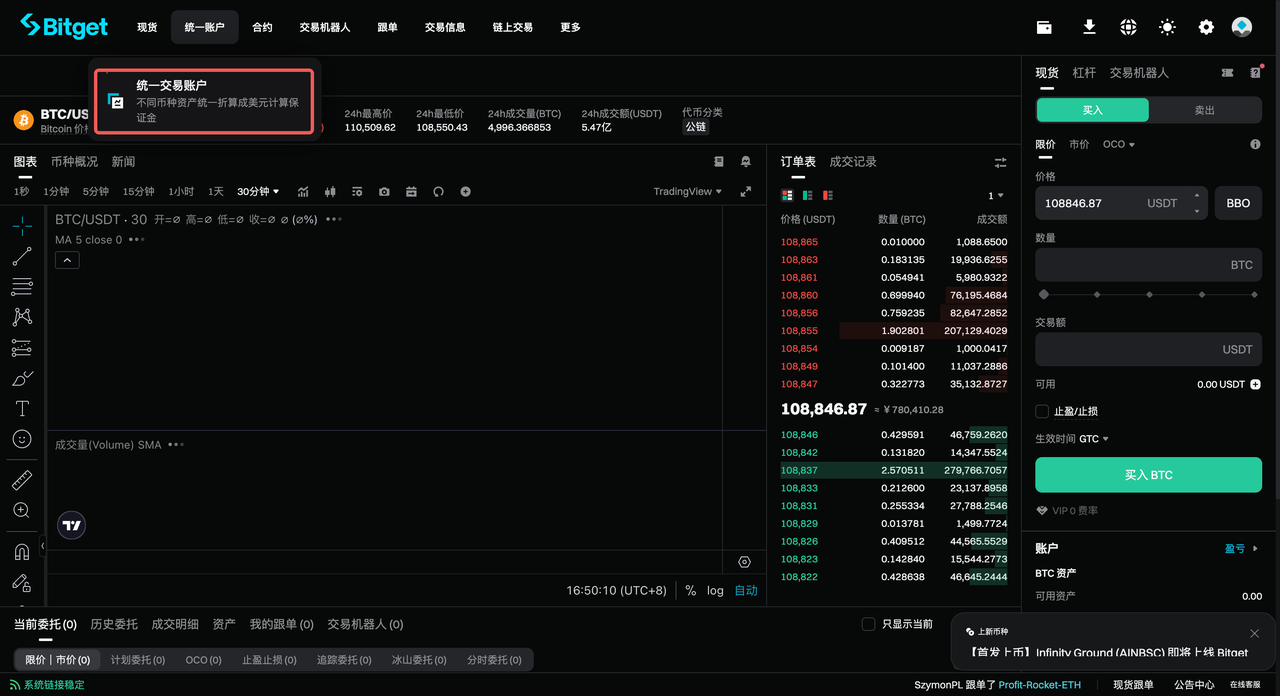Open the emoji icons tool
Screen dimensions: 1280x696
tap(21, 439)
